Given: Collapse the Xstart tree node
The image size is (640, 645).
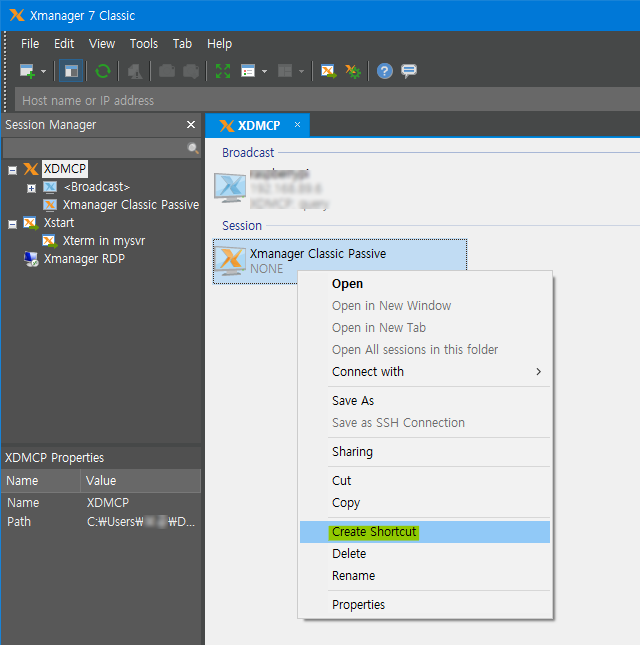Looking at the screenshot, I should (x=12, y=223).
